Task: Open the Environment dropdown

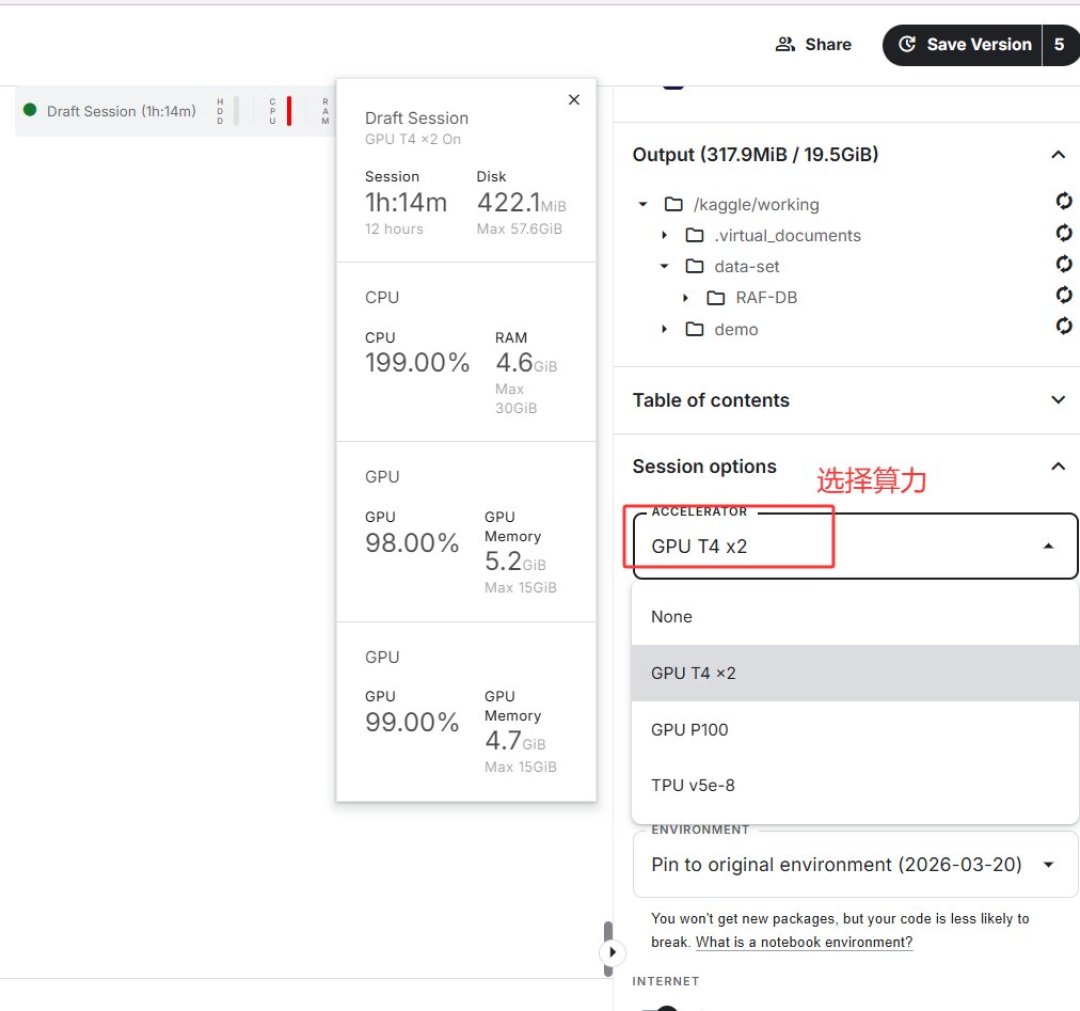Action: pyautogui.click(x=855, y=865)
